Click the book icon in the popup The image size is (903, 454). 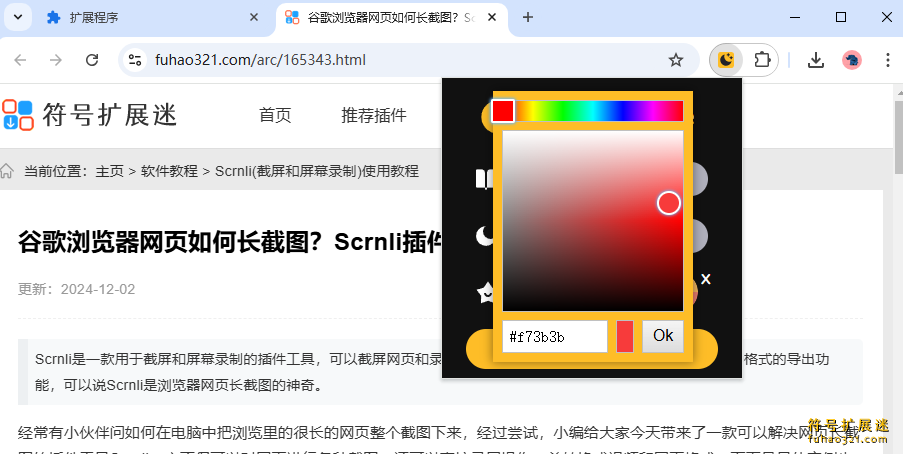tap(484, 179)
